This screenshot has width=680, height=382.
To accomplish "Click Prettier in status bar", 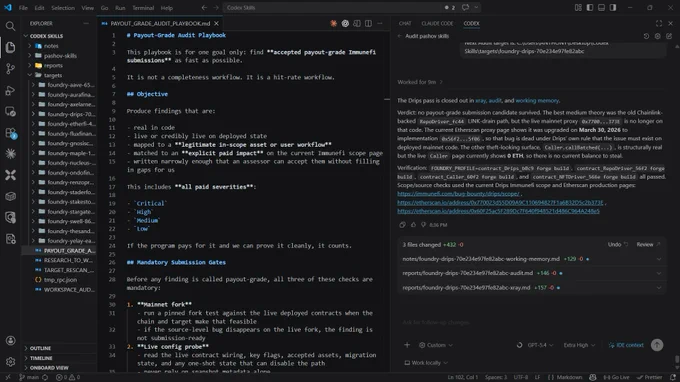I will 650,377.
